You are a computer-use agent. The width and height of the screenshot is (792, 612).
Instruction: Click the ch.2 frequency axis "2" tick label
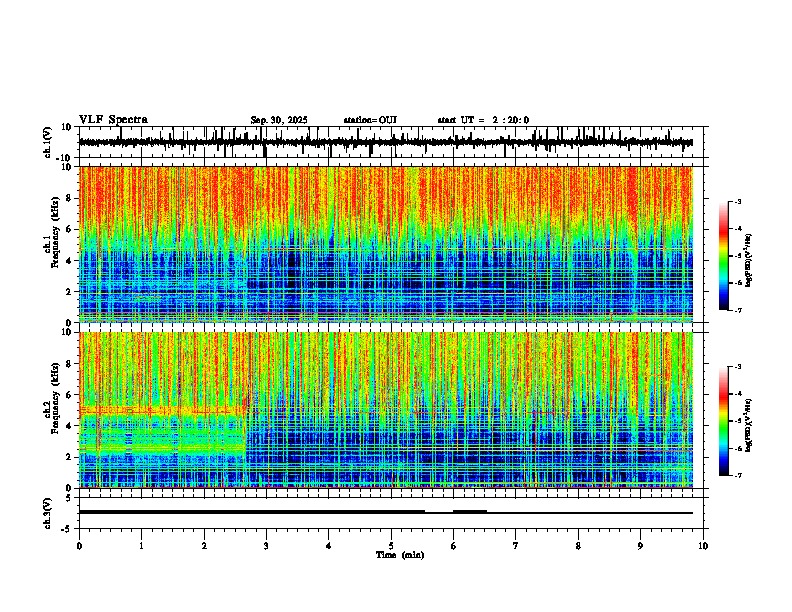pyautogui.click(x=69, y=457)
